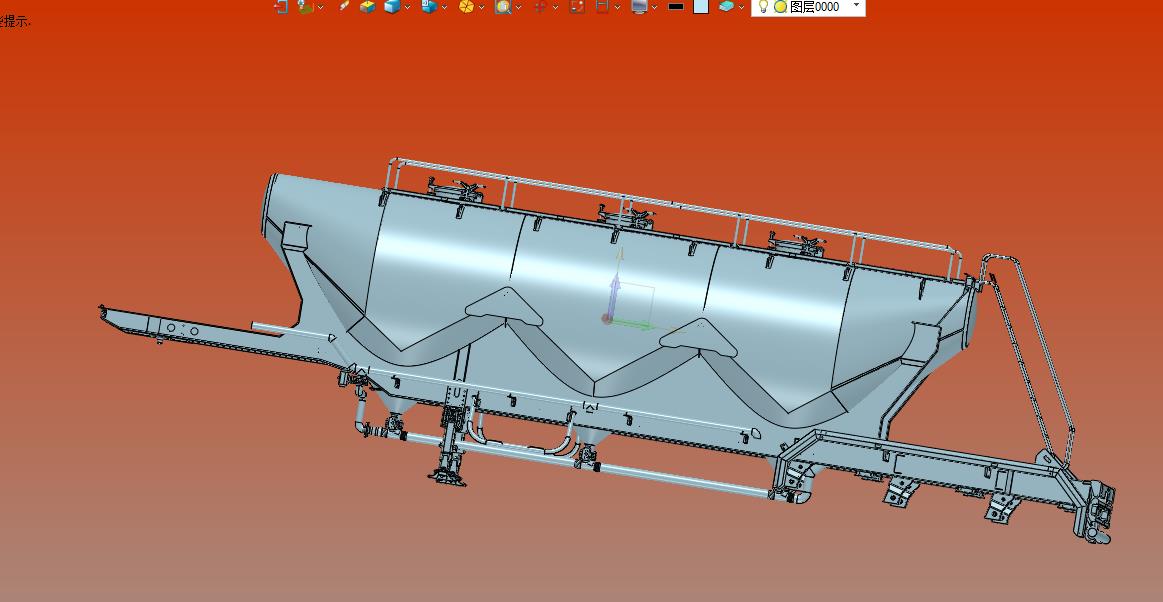Click the blue cube with document icon
This screenshot has height=602, width=1163.
tap(429, 6)
